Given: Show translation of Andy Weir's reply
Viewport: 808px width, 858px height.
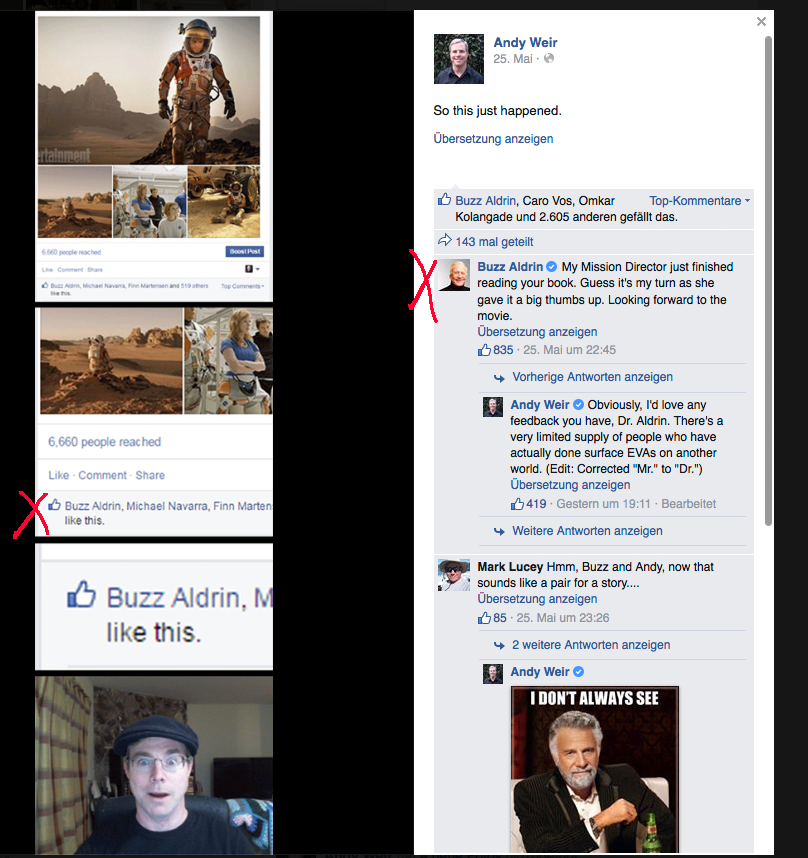Looking at the screenshot, I should (570, 485).
